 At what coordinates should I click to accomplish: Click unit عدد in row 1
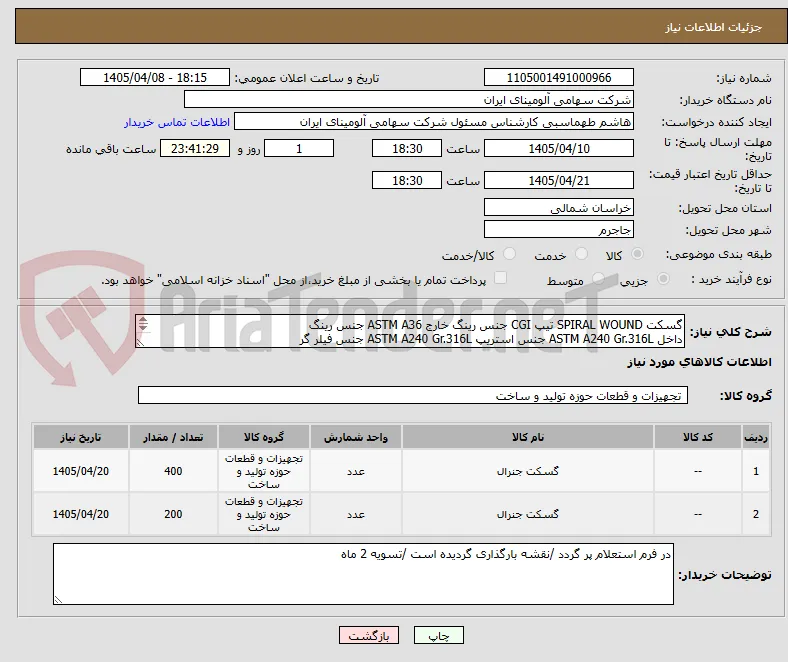point(356,471)
